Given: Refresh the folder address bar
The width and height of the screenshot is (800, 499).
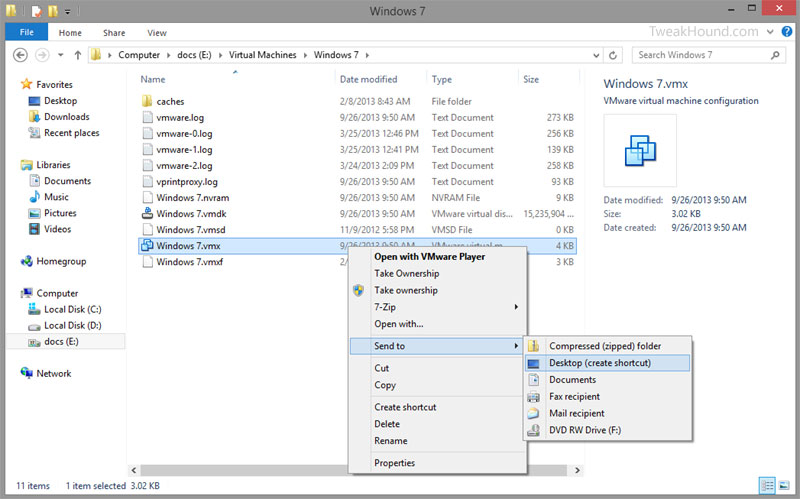Looking at the screenshot, I should point(613,55).
